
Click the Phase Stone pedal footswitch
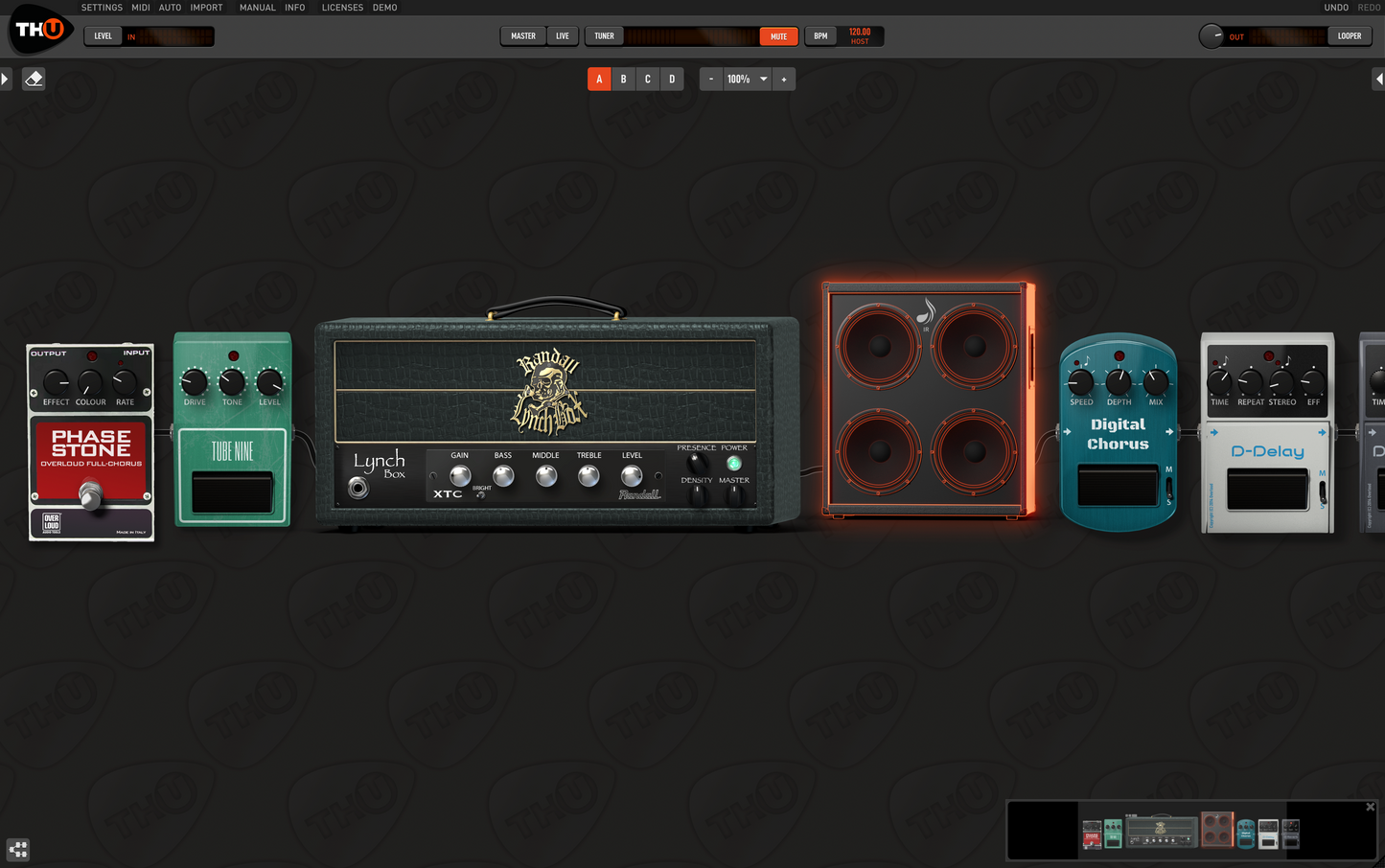(90, 495)
